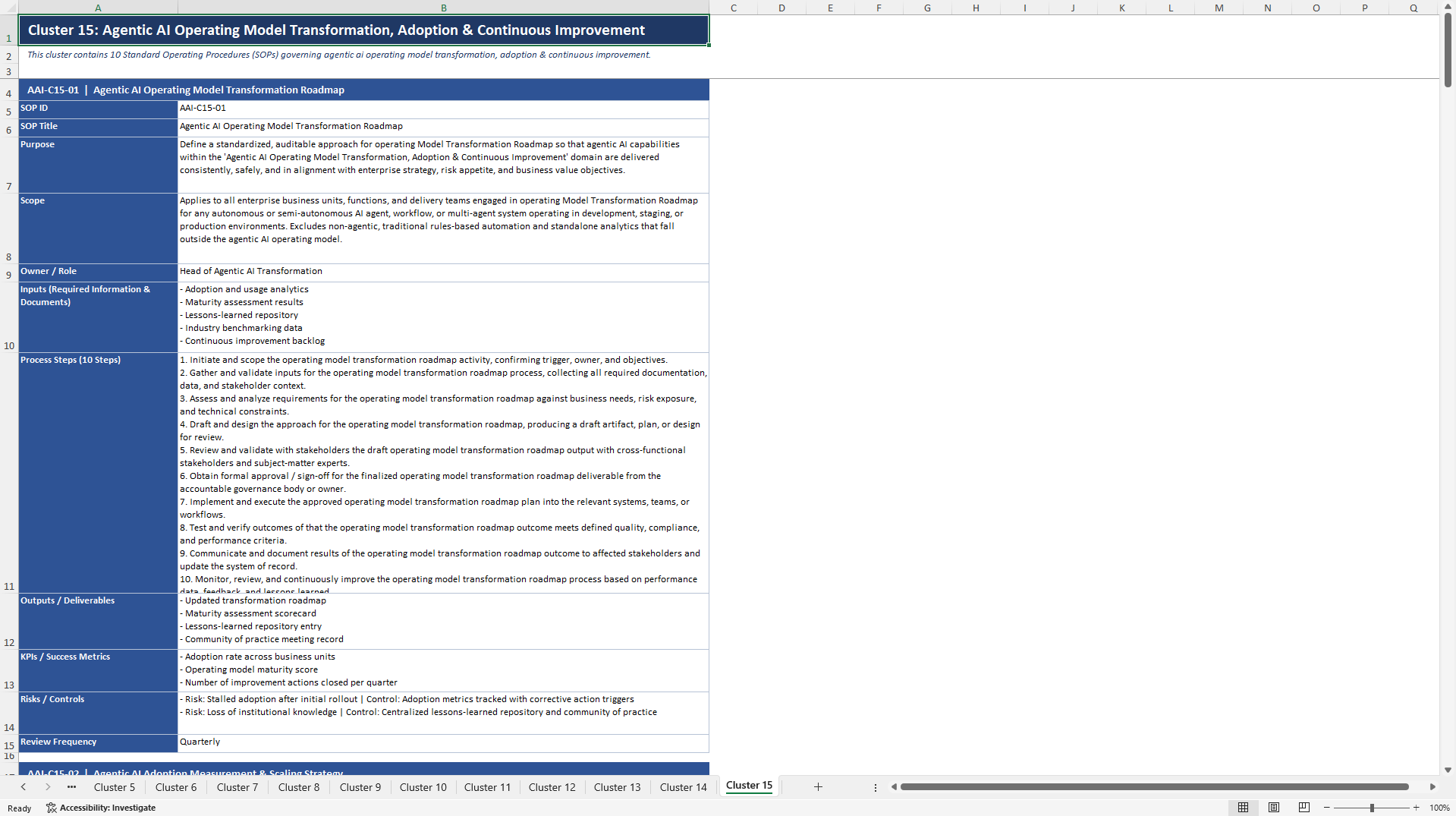This screenshot has width=1456, height=816.
Task: Click horizontal scrollbar right arrow
Action: point(1432,787)
